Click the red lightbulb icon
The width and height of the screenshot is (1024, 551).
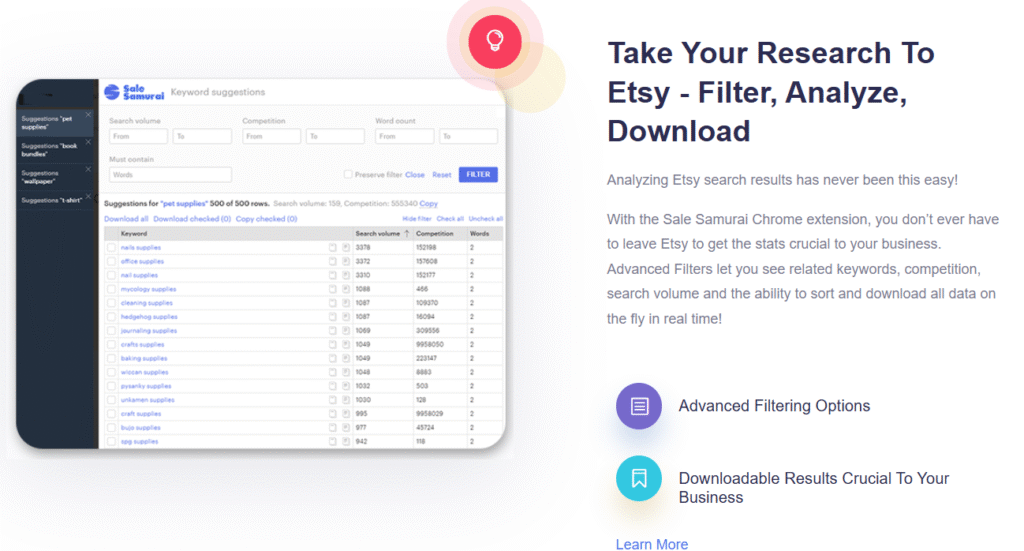(494, 42)
